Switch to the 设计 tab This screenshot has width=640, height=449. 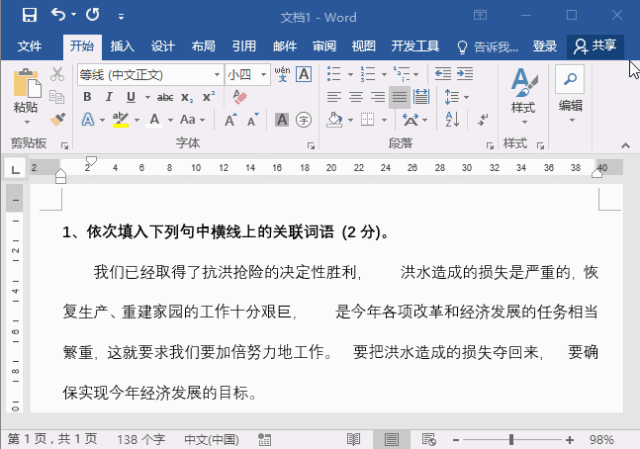[x=163, y=46]
